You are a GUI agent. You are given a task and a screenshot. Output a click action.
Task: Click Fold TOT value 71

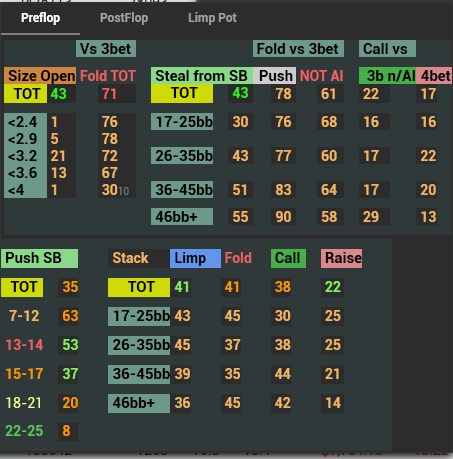tap(109, 94)
